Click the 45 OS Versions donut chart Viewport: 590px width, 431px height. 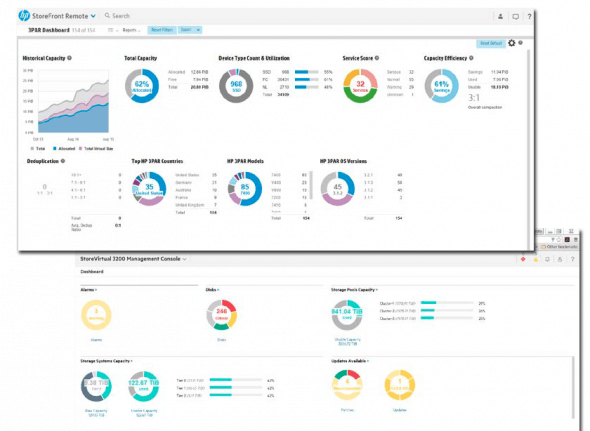tap(338, 189)
